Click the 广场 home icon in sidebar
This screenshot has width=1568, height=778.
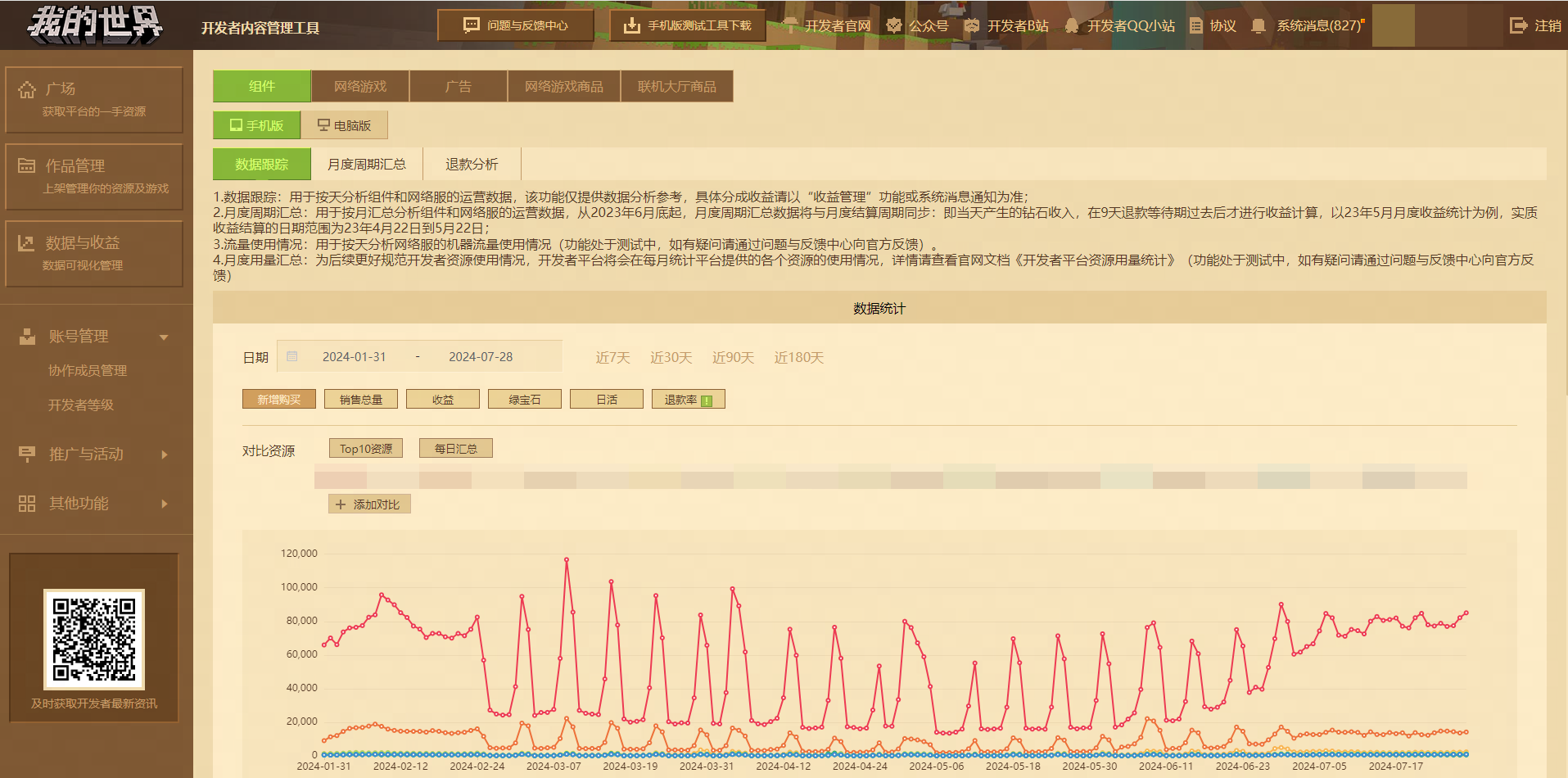[27, 89]
